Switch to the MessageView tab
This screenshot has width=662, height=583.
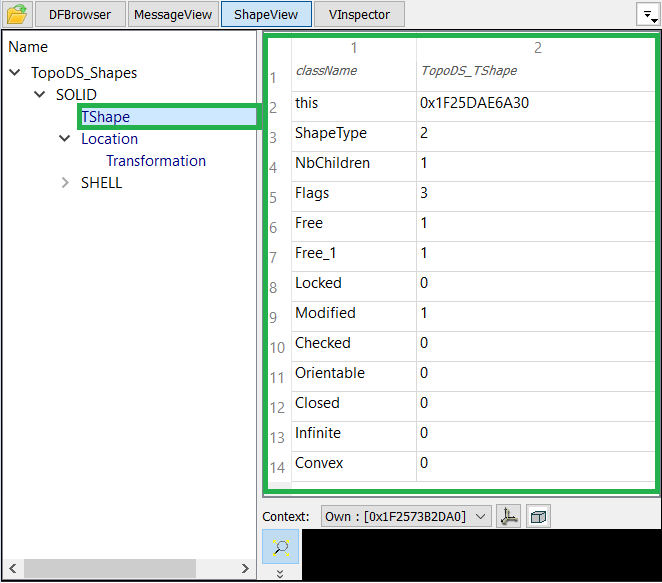point(172,14)
